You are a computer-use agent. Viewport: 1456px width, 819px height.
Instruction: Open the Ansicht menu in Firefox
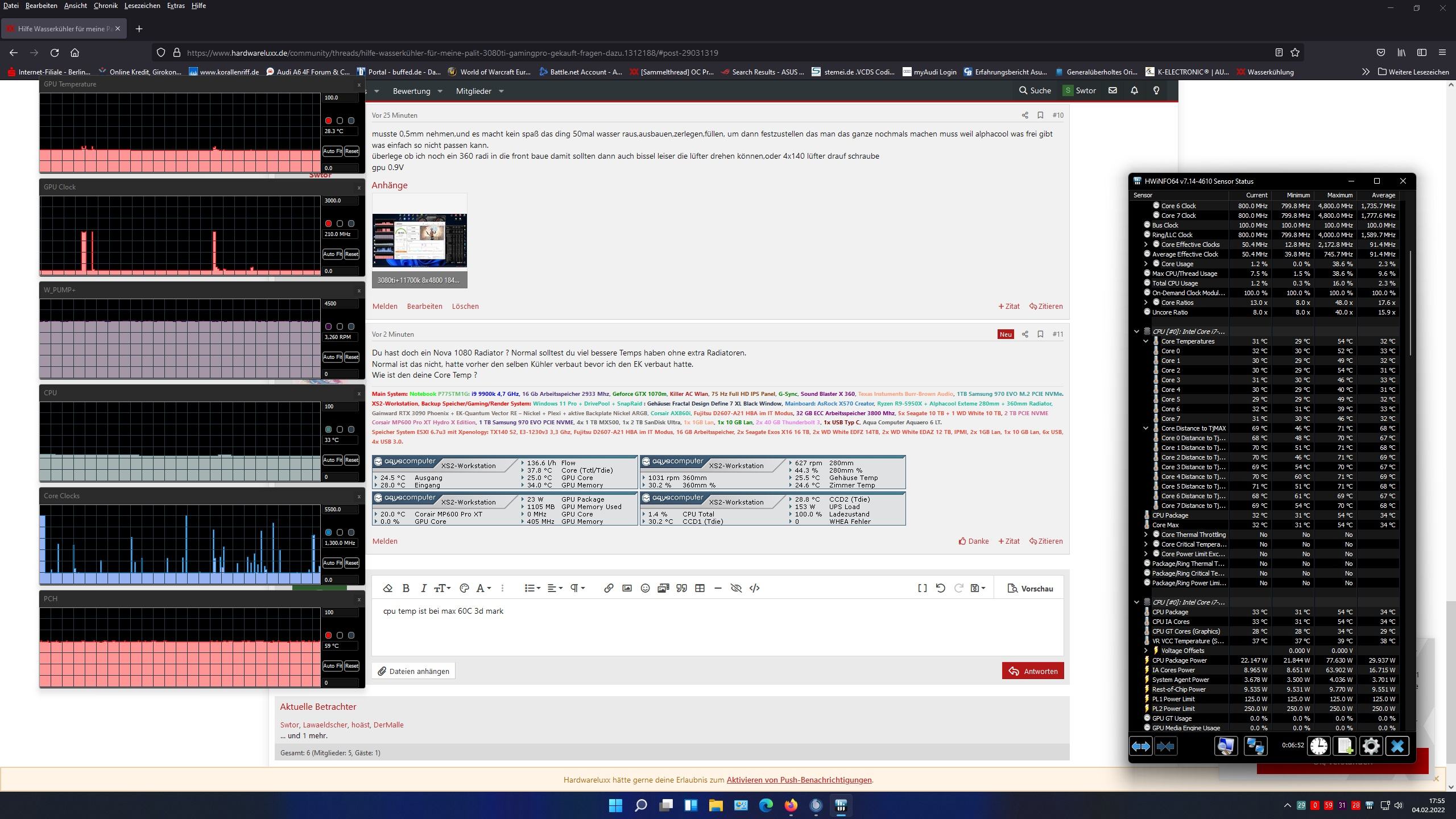point(75,6)
